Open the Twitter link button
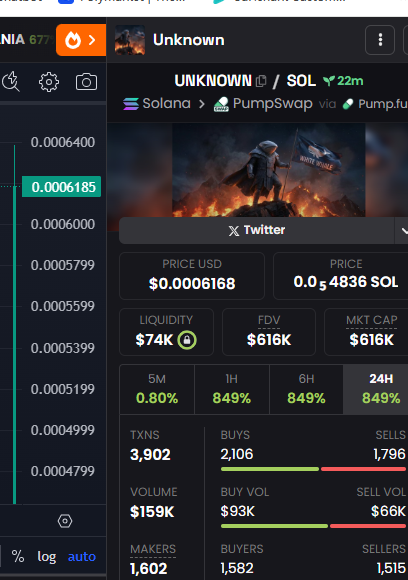Screen dimensions: 408x580 257,230
